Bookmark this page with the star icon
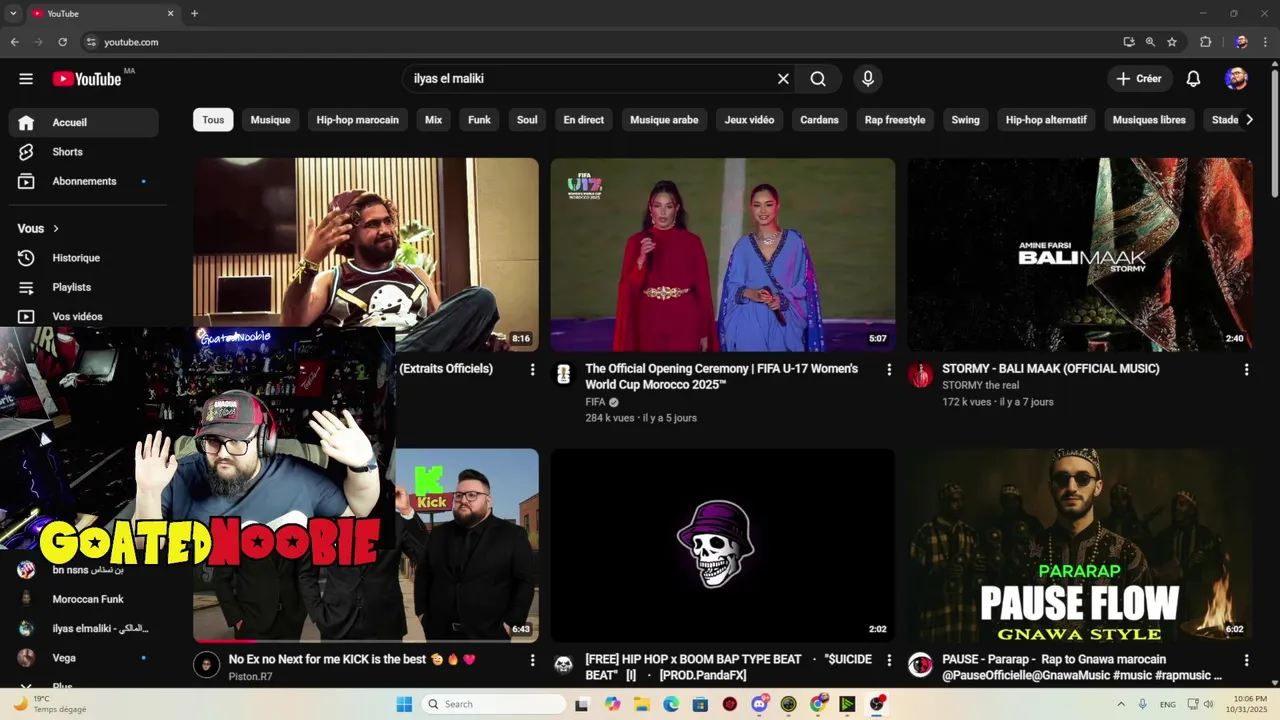Screen dimensions: 1280x720 [1172, 42]
